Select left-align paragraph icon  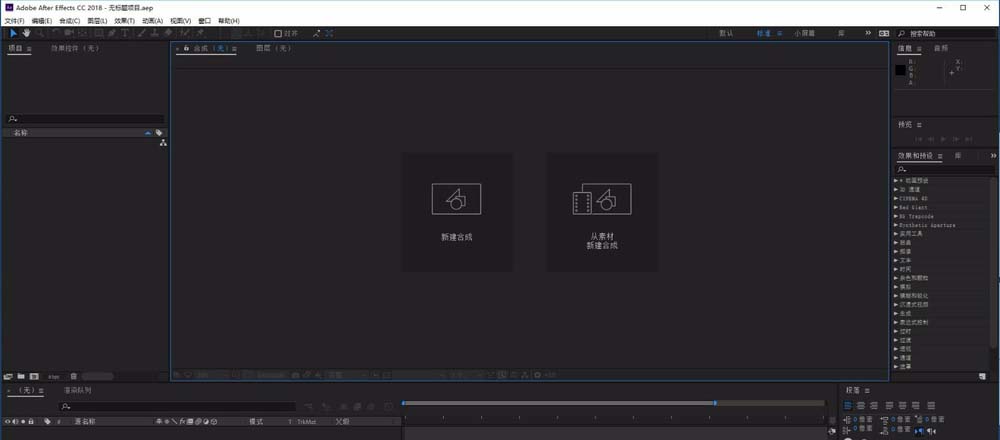848,406
